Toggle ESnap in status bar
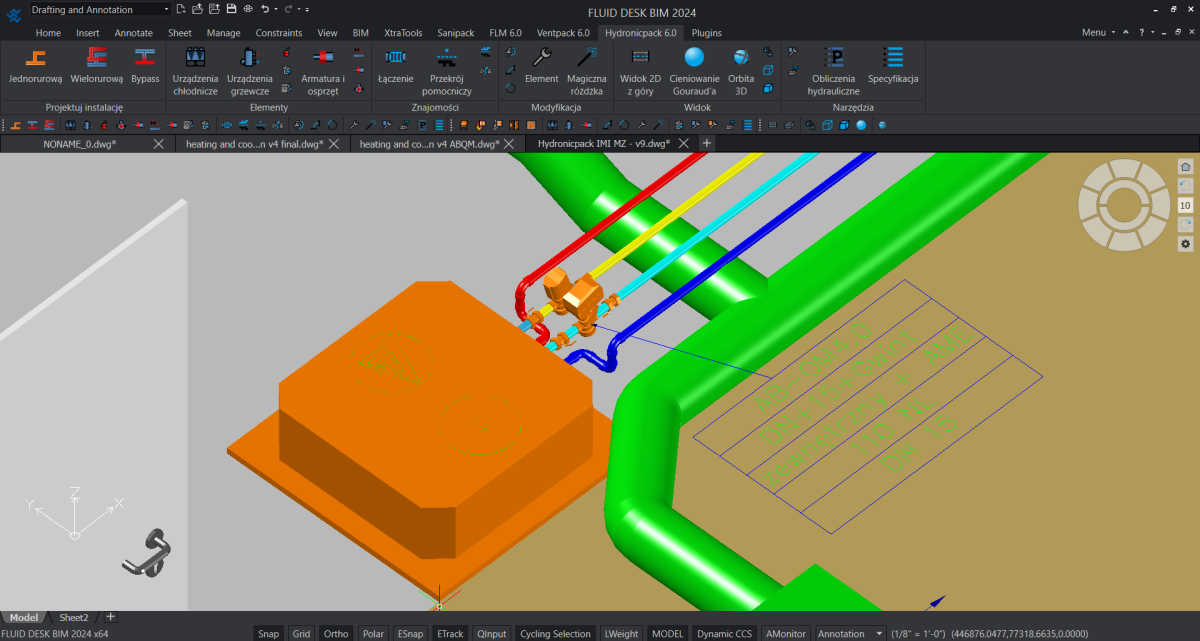This screenshot has height=641, width=1200. pyautogui.click(x=410, y=633)
